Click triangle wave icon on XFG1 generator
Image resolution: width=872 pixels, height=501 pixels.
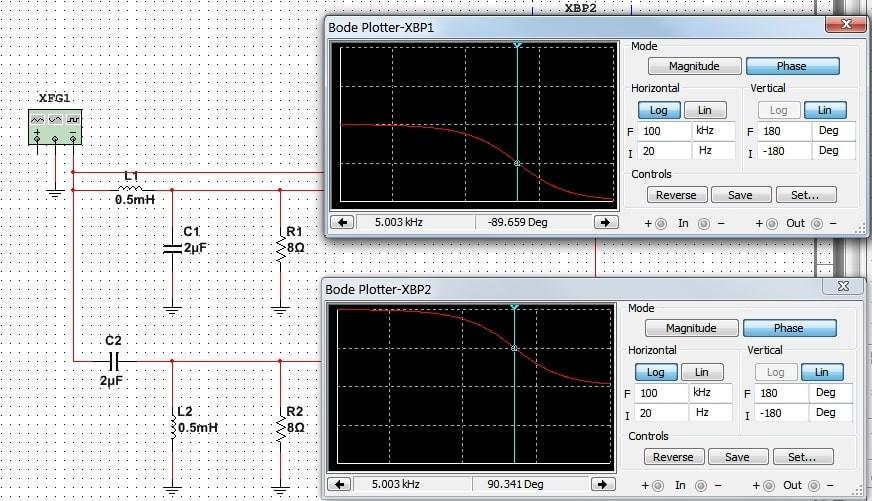click(55, 120)
